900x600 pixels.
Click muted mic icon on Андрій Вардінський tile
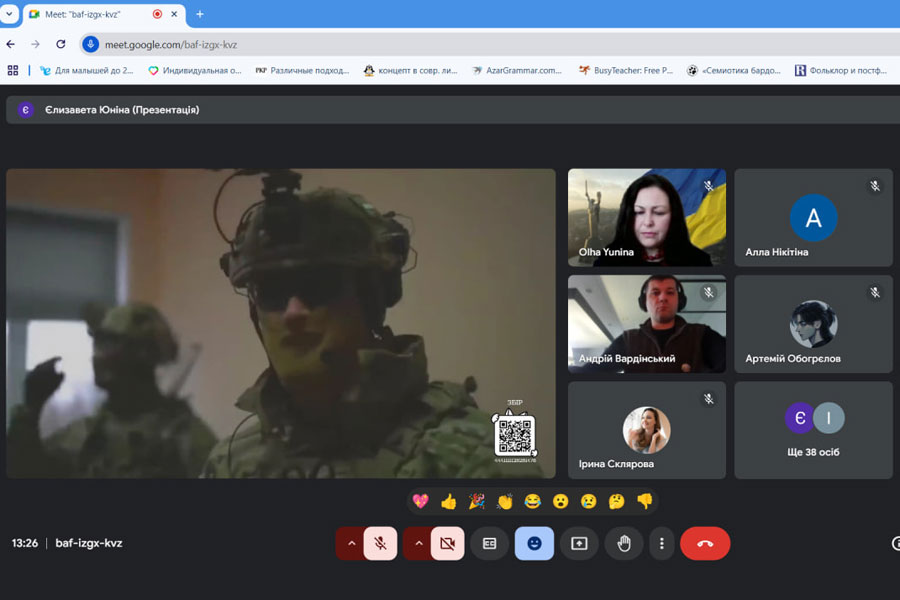point(709,293)
